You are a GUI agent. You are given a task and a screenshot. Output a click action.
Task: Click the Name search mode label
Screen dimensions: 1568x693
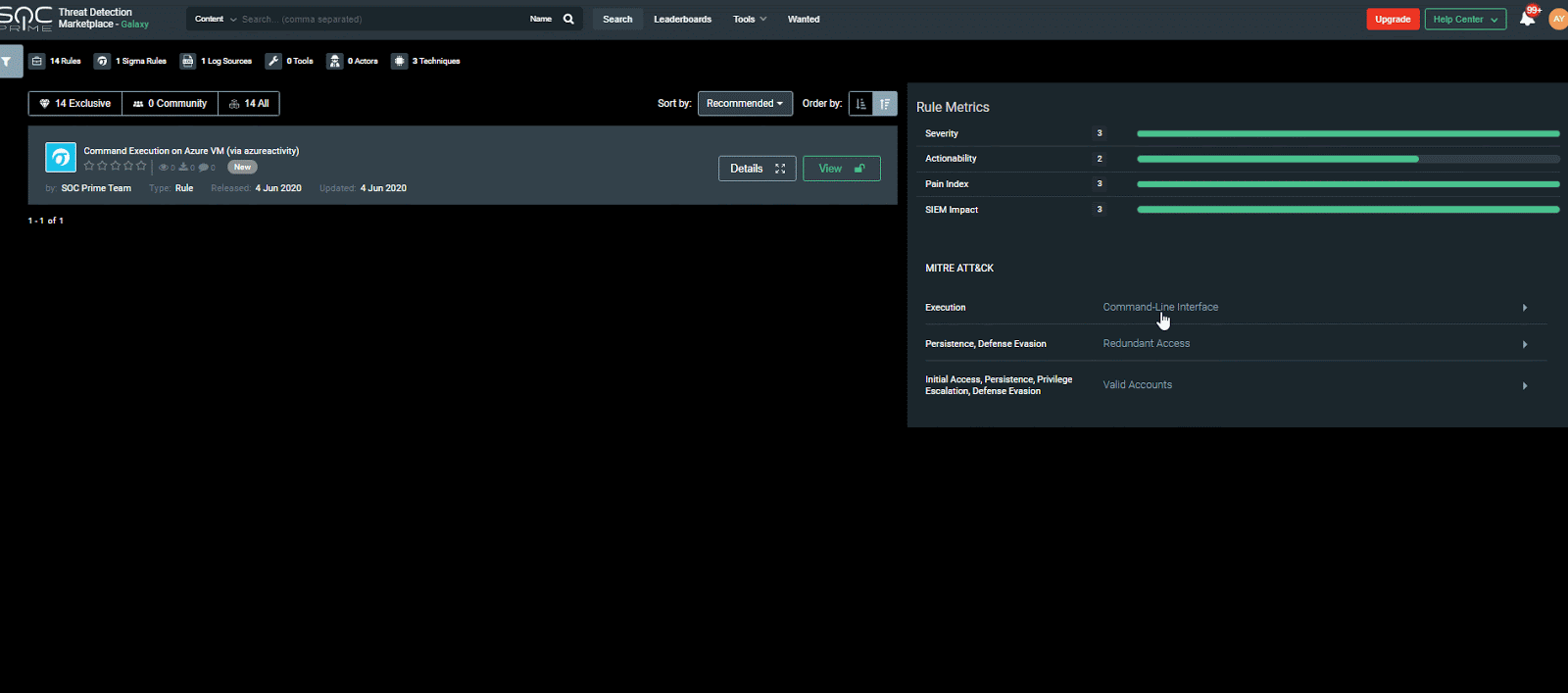541,19
